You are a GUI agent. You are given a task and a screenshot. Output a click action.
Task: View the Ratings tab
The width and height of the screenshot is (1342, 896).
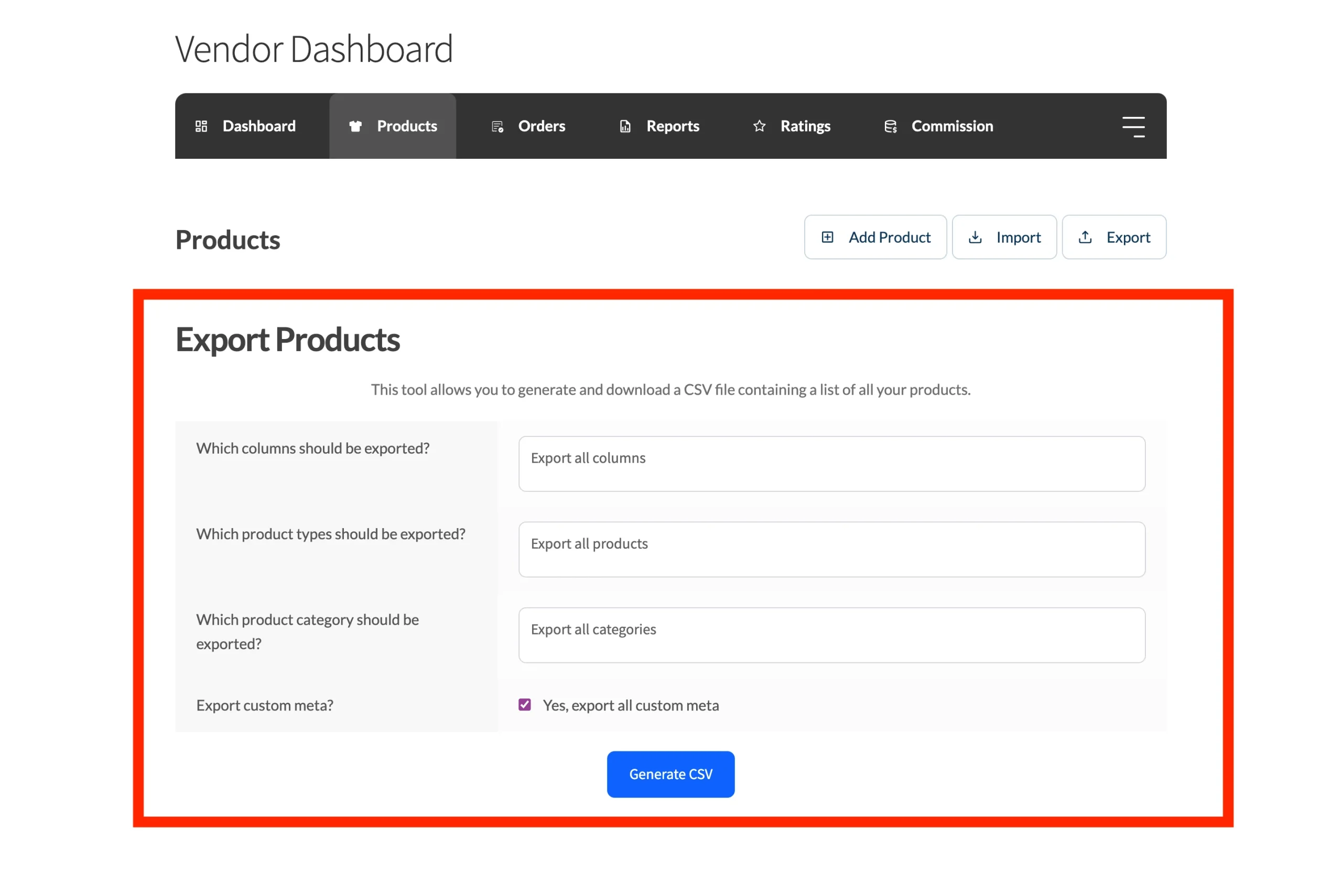pyautogui.click(x=792, y=126)
